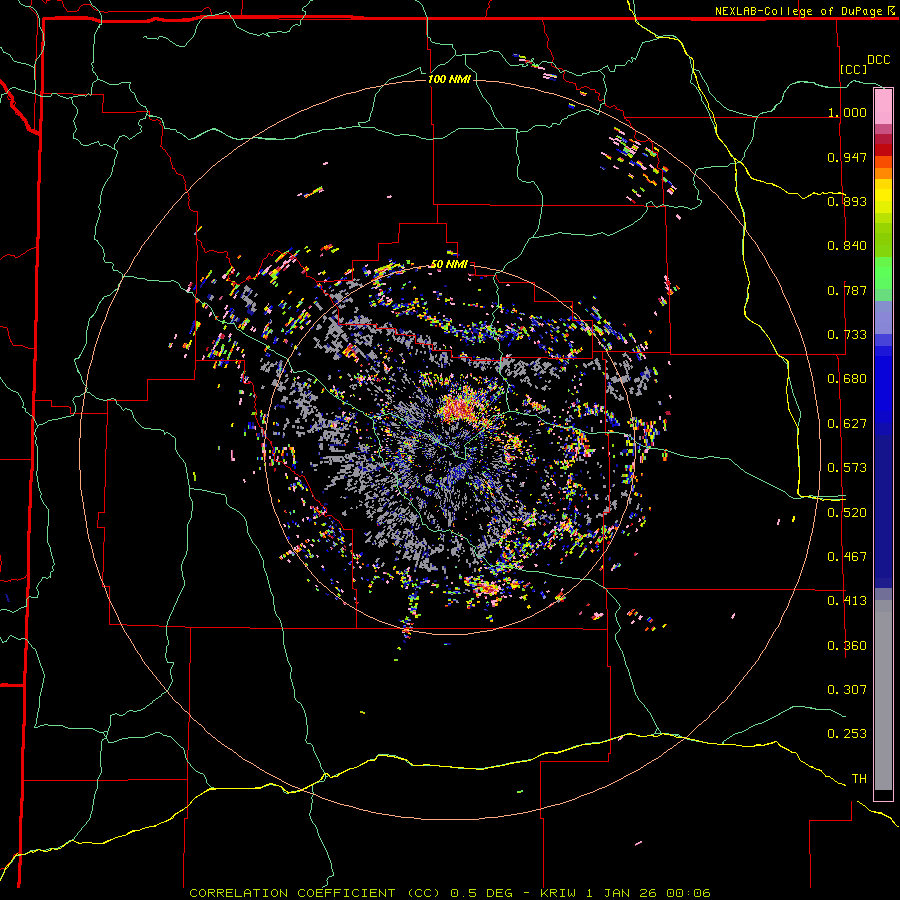Pick the lavender segment on the color bar
Image resolution: width=900 pixels, height=900 pixels.
(x=883, y=317)
